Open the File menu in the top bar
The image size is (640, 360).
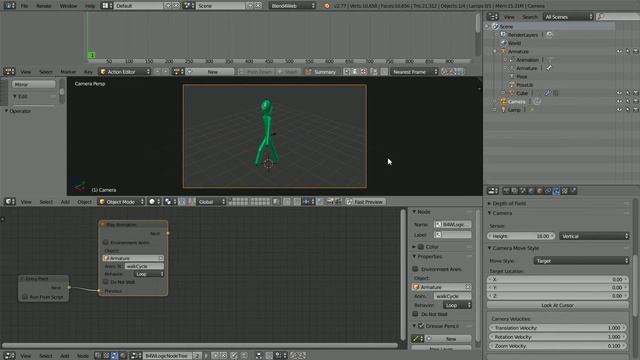(x=24, y=6)
